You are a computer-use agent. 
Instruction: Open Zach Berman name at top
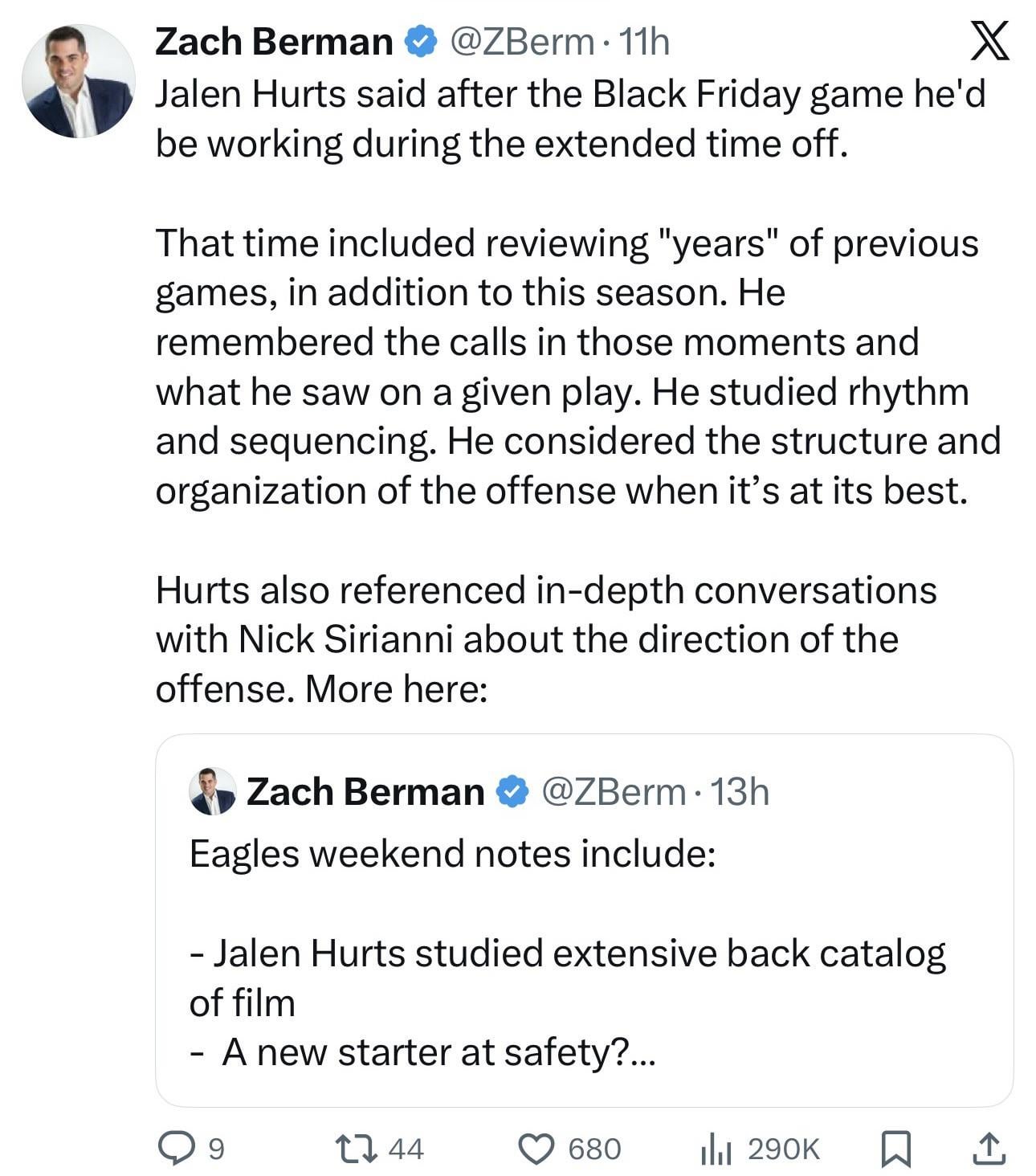(274, 42)
